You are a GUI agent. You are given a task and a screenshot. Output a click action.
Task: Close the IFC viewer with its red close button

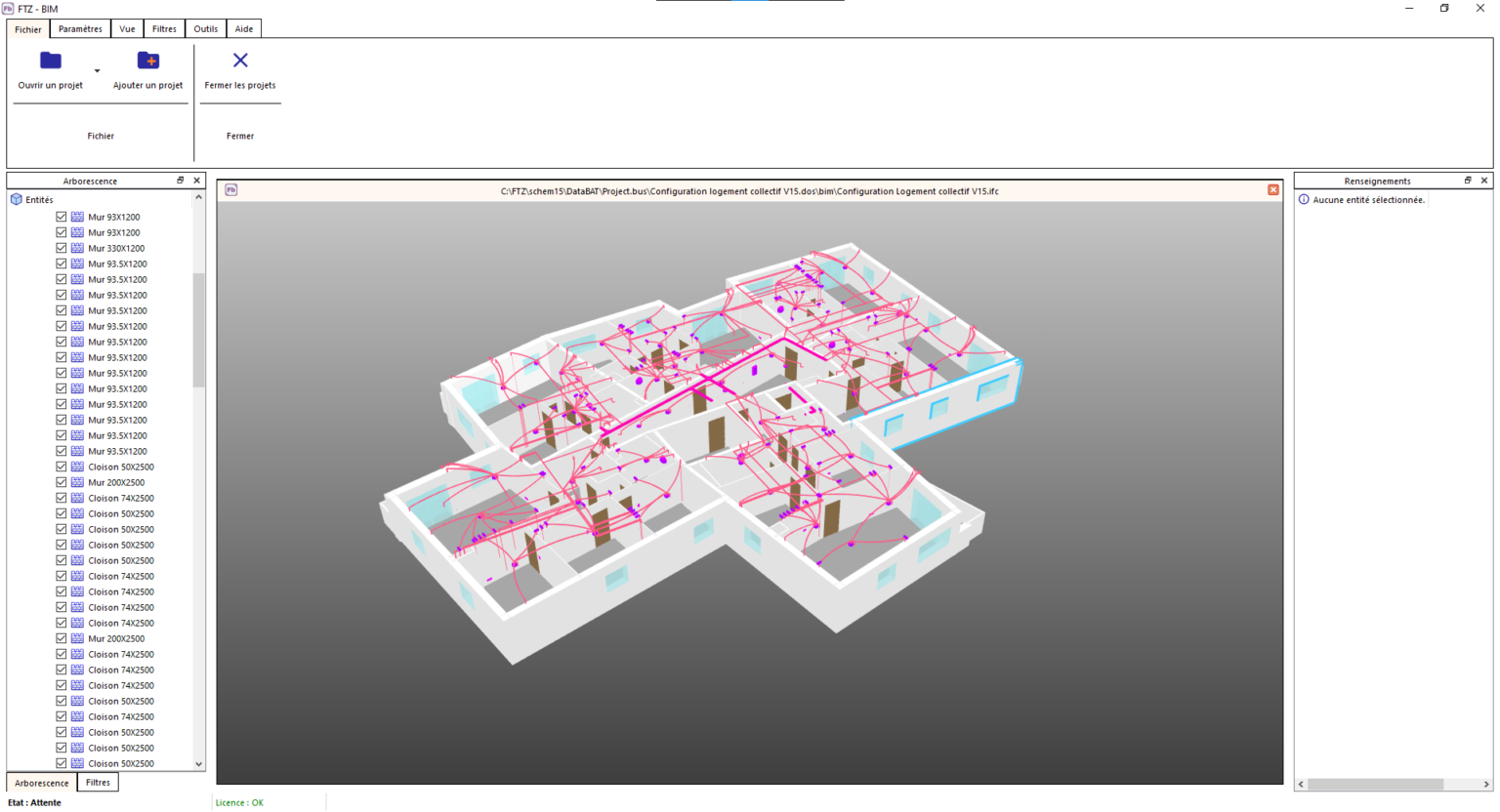(x=1272, y=189)
